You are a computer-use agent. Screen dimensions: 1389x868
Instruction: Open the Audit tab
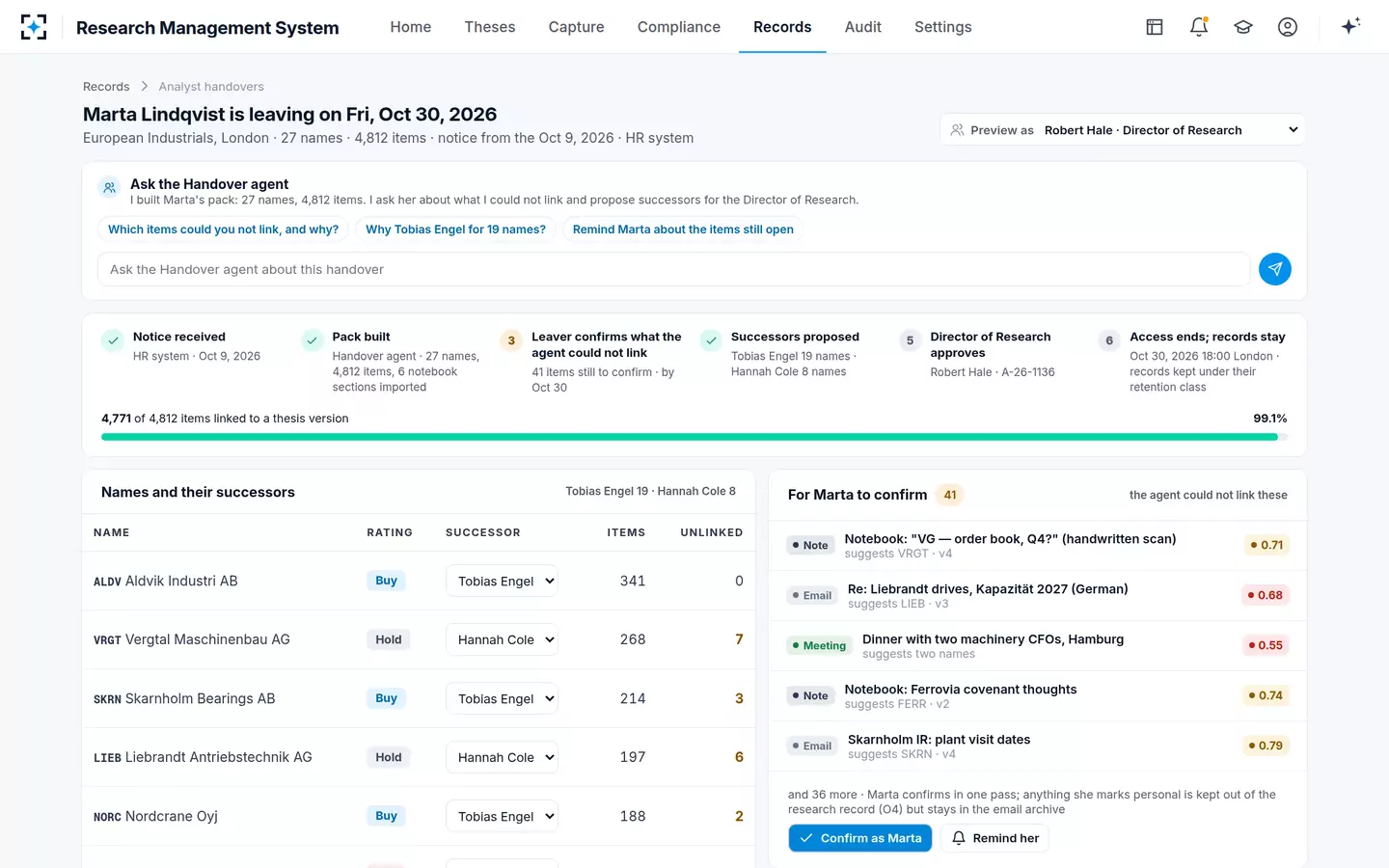point(863,27)
